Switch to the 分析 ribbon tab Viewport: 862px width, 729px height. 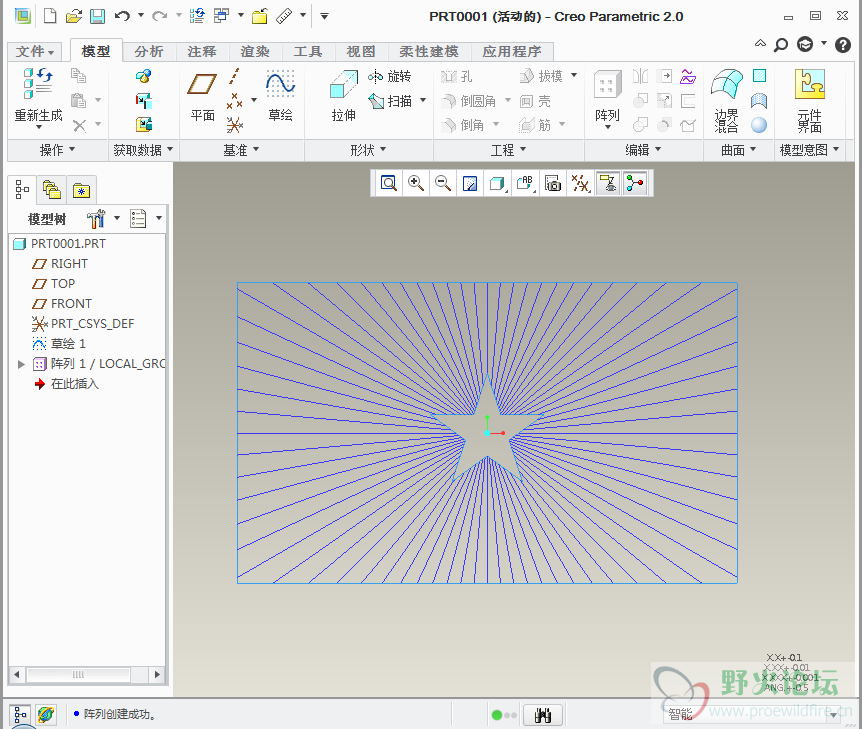tap(149, 52)
